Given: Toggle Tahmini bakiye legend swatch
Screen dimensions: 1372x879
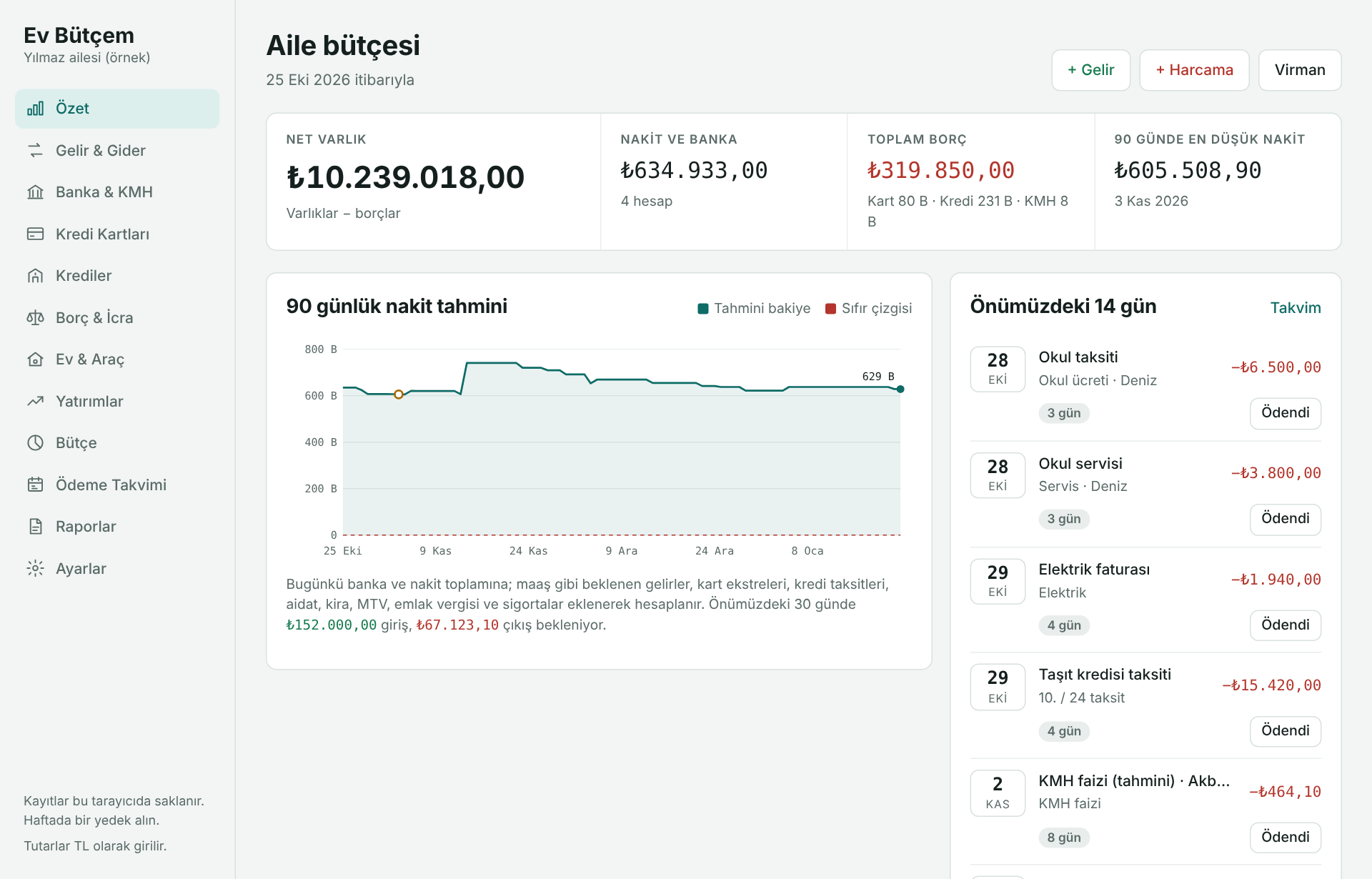Looking at the screenshot, I should pyautogui.click(x=702, y=309).
